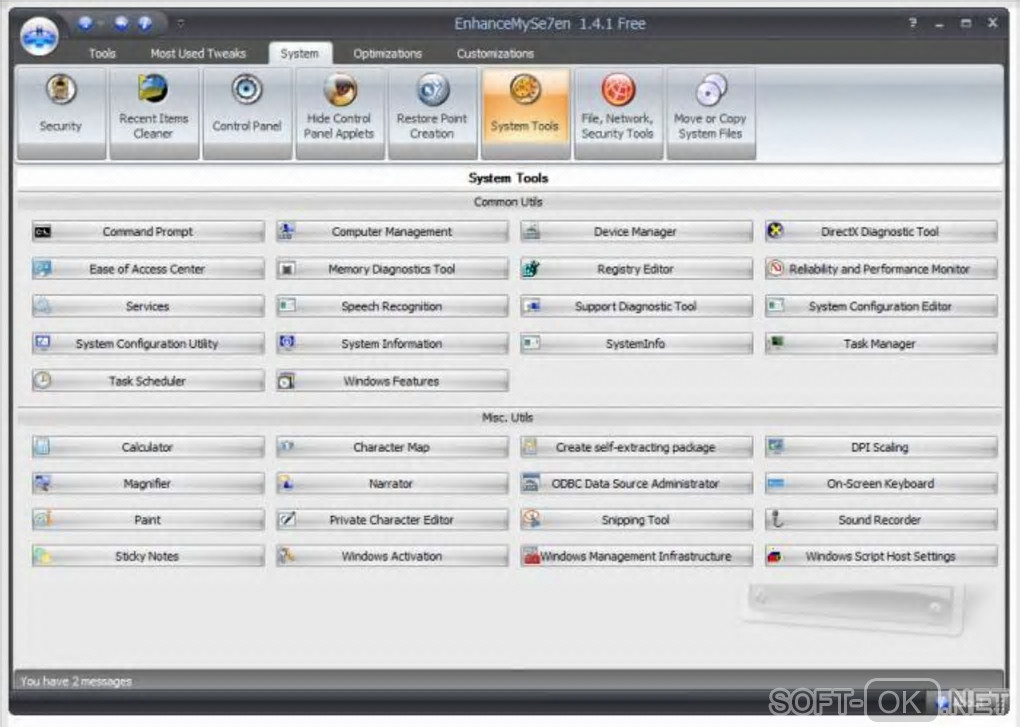Run DirectX Diagnostic Tool

(x=880, y=231)
